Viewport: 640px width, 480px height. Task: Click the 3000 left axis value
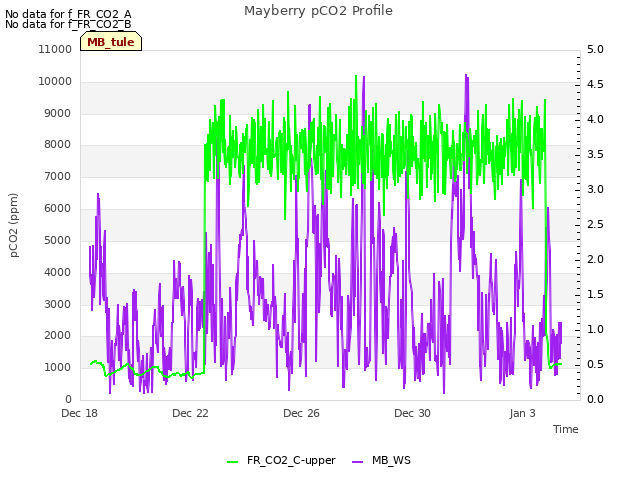coord(58,304)
